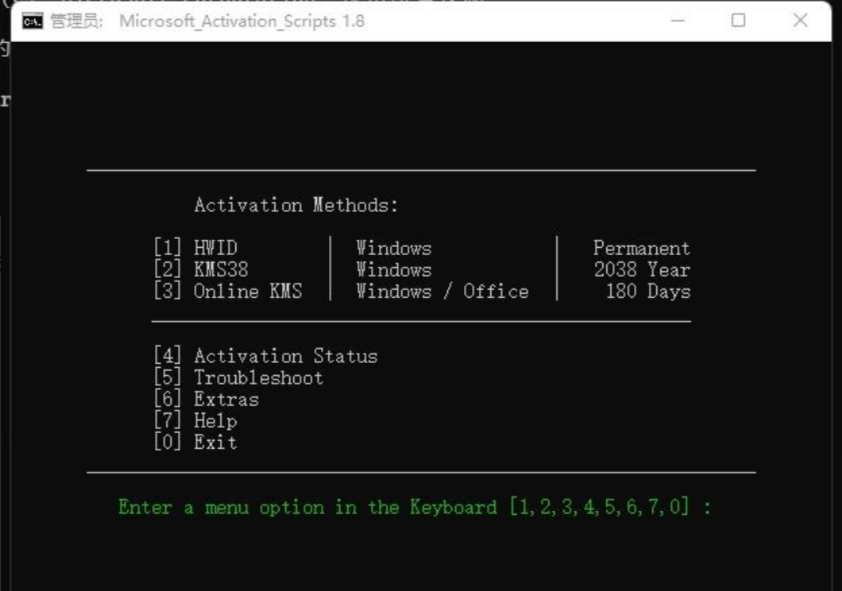Click the Permanent label in HWID row

pos(641,248)
